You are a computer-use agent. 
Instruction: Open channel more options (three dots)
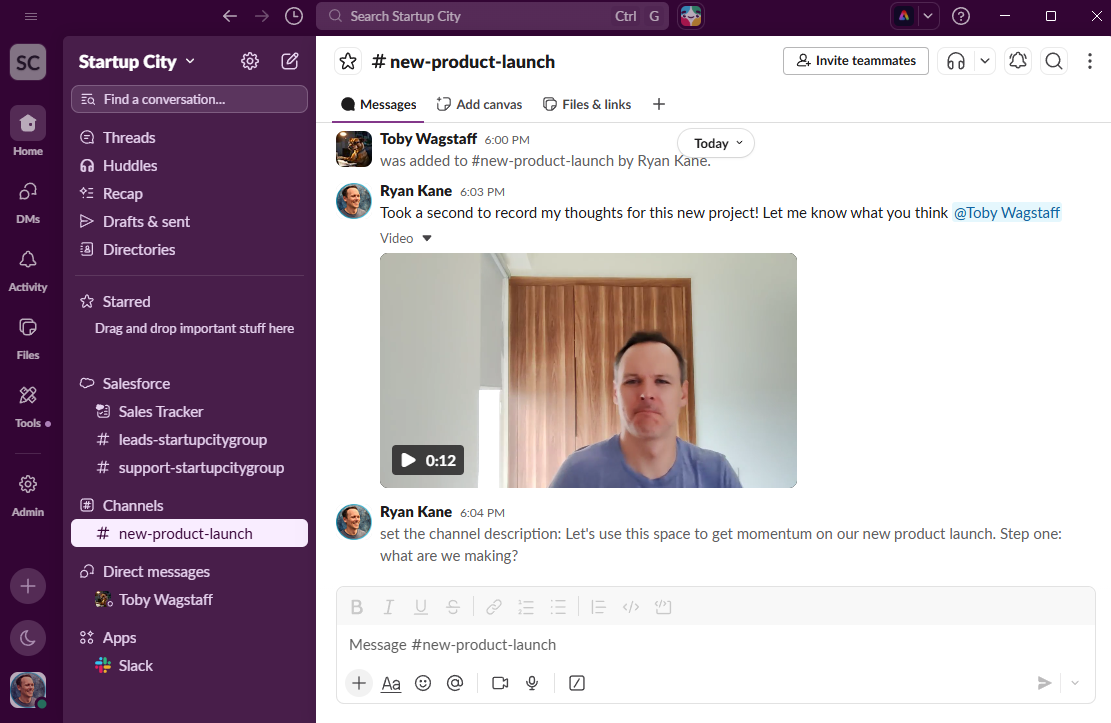1090,62
